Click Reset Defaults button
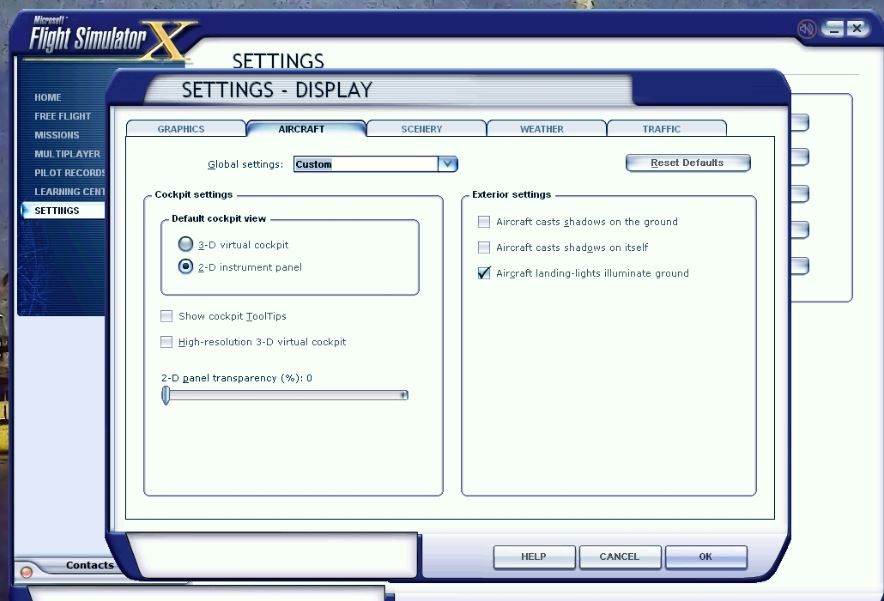884x601 pixels. point(688,163)
